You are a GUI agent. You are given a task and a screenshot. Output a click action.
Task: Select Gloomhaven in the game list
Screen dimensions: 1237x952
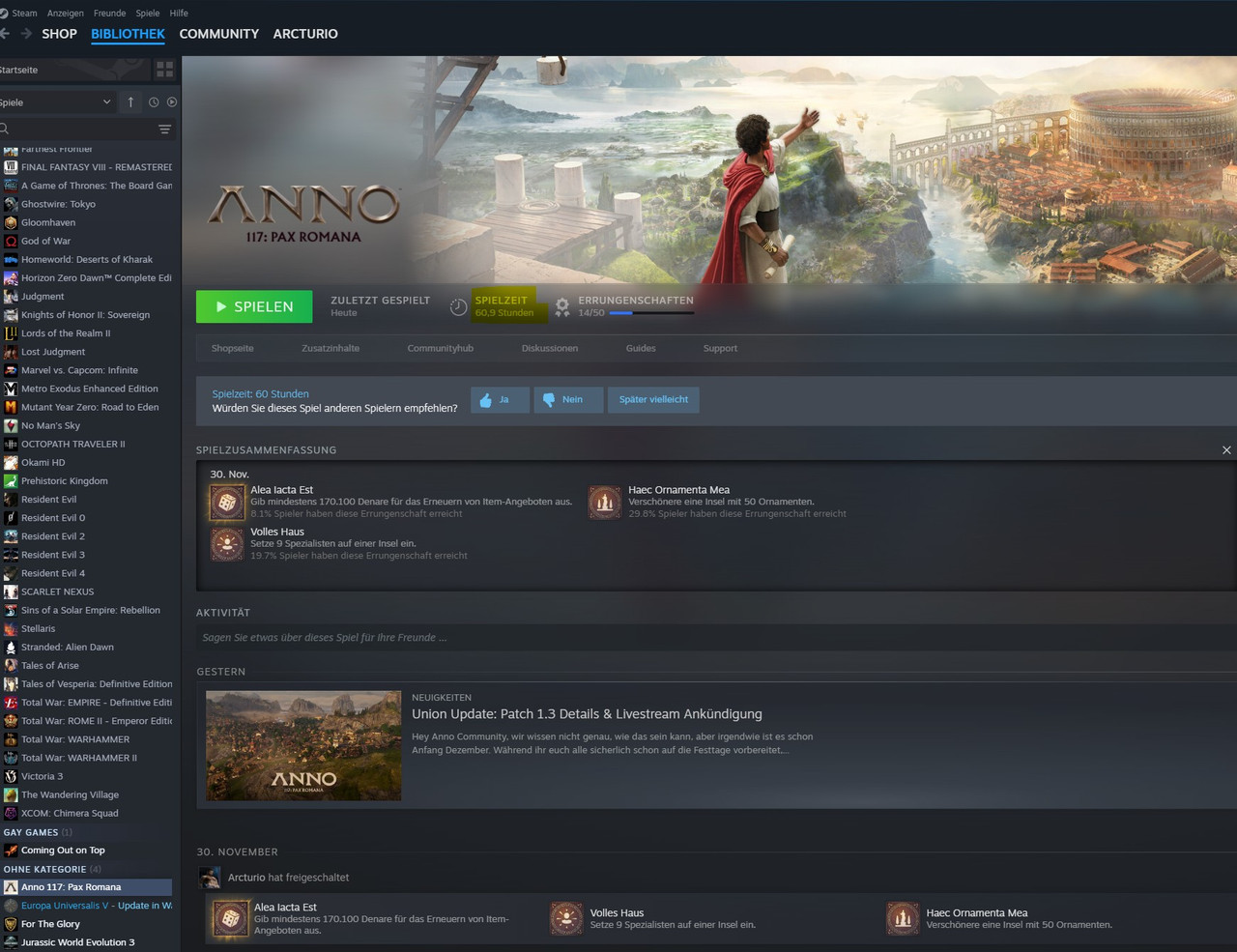(x=86, y=222)
